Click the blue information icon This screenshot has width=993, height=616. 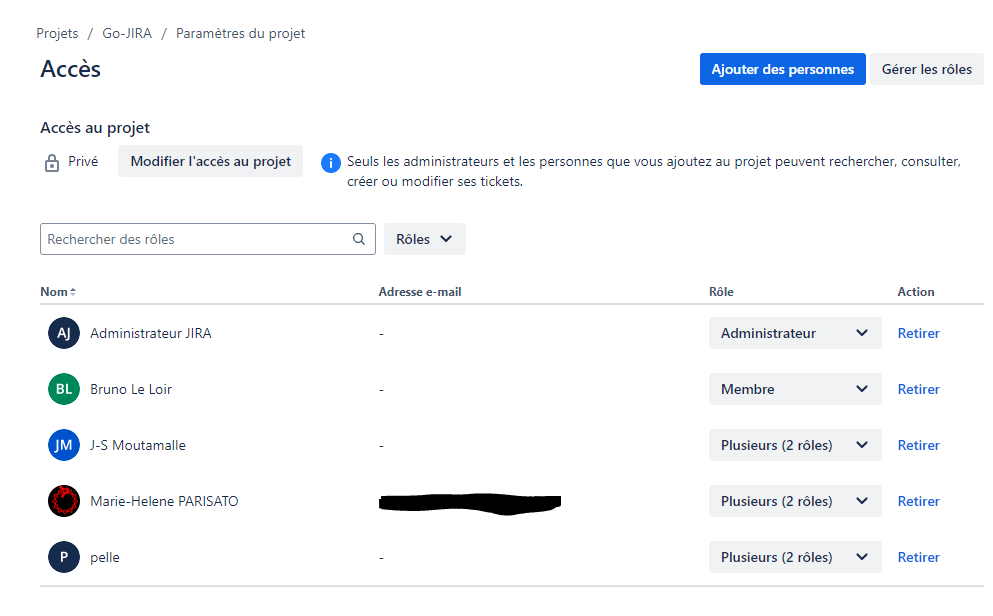coord(330,161)
